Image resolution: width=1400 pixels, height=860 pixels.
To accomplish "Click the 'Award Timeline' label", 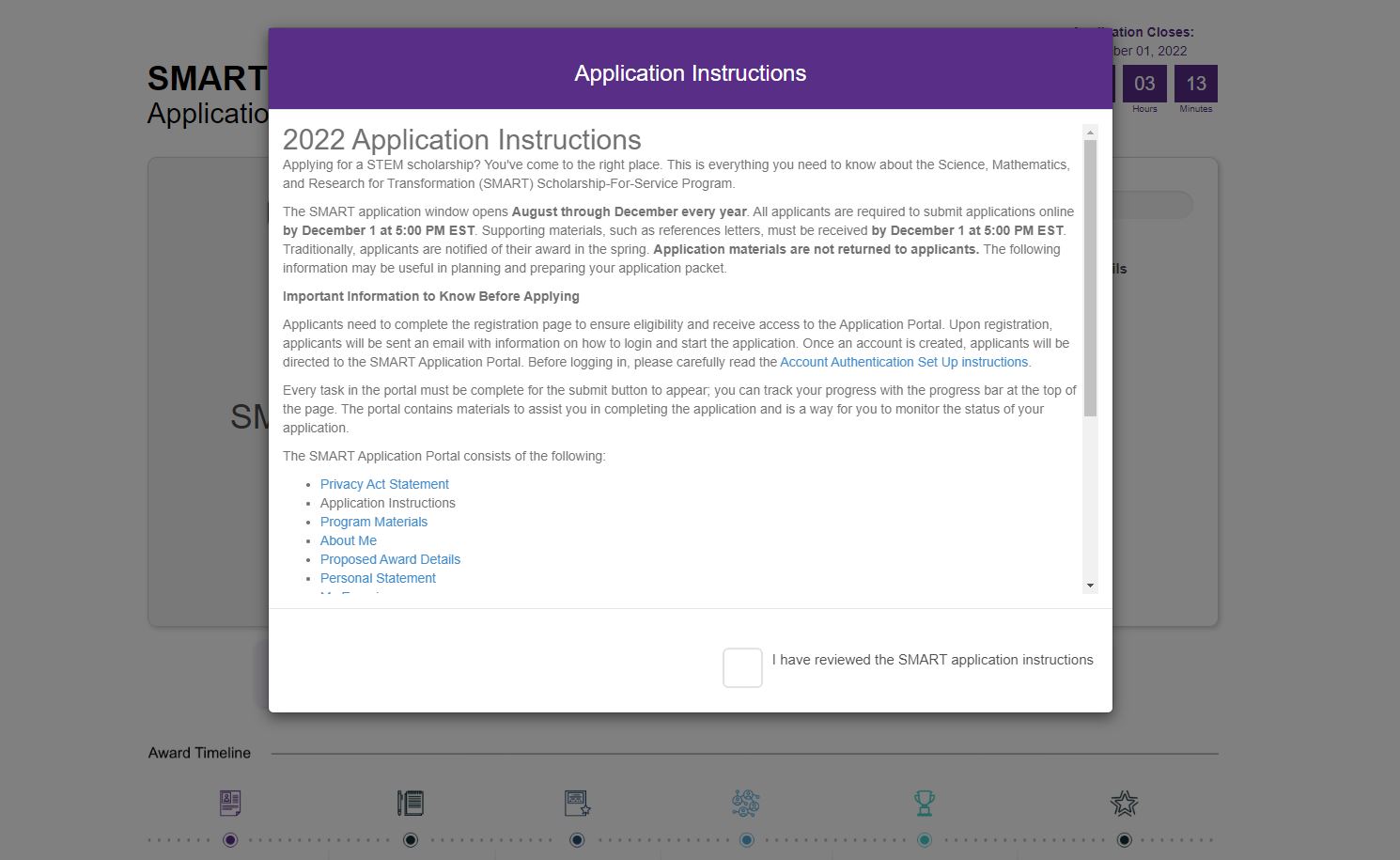I will (x=199, y=753).
